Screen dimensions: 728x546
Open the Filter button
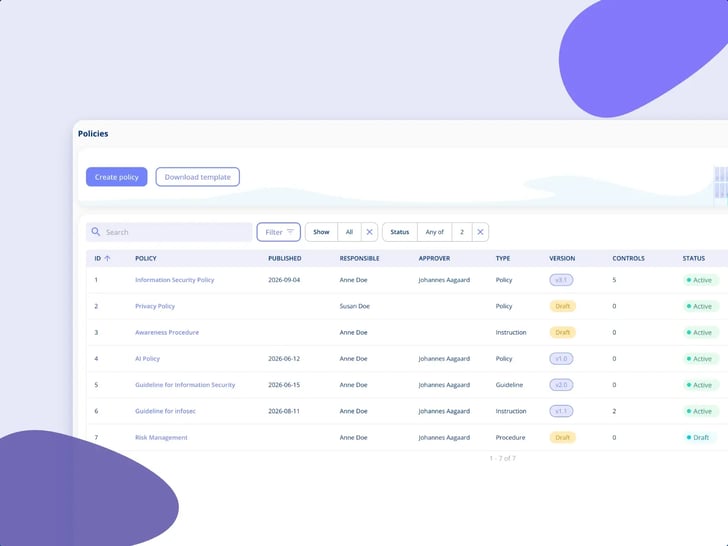(279, 232)
